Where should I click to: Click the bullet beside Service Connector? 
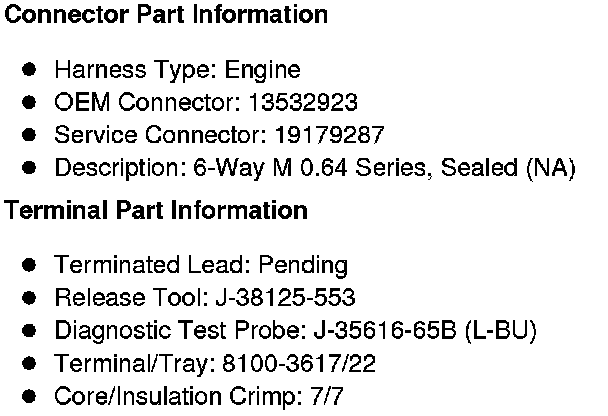coord(30,135)
